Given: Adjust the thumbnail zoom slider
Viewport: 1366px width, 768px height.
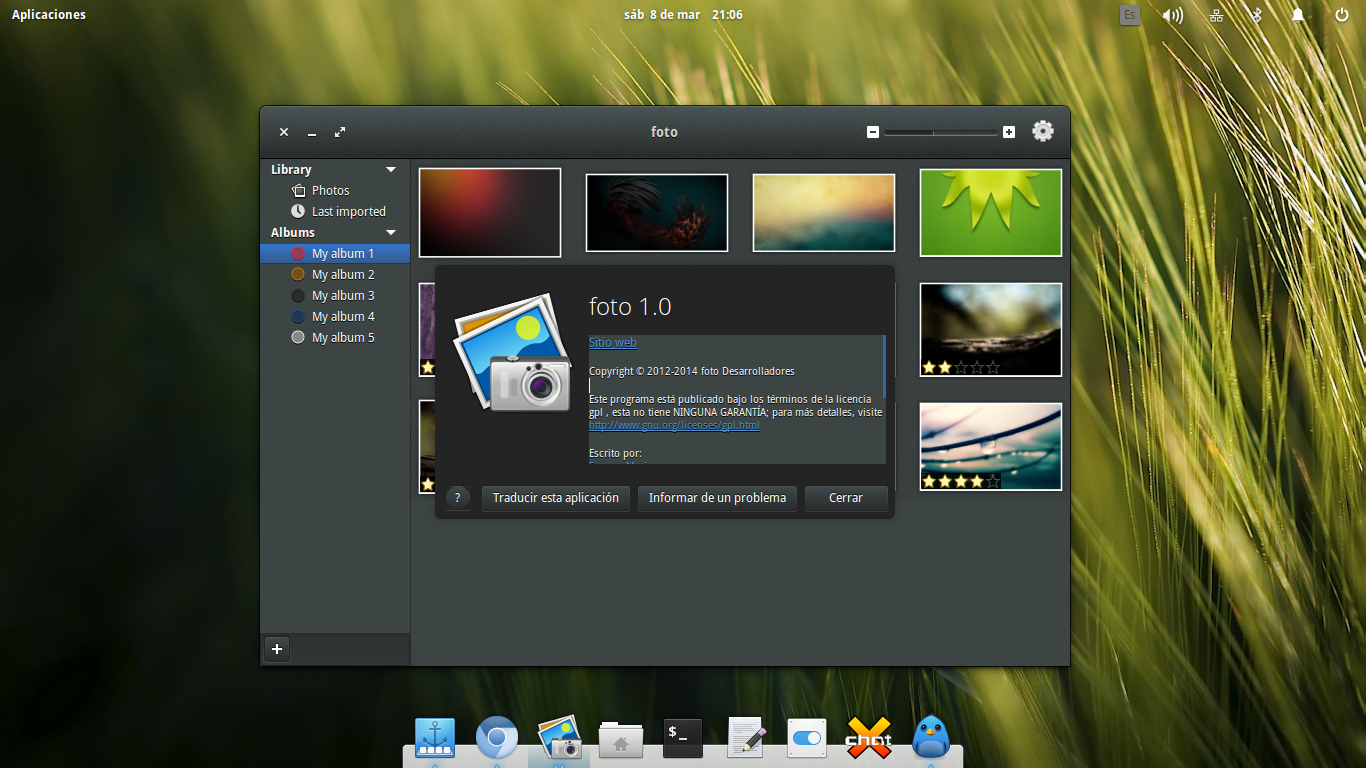Looking at the screenshot, I should point(941,132).
